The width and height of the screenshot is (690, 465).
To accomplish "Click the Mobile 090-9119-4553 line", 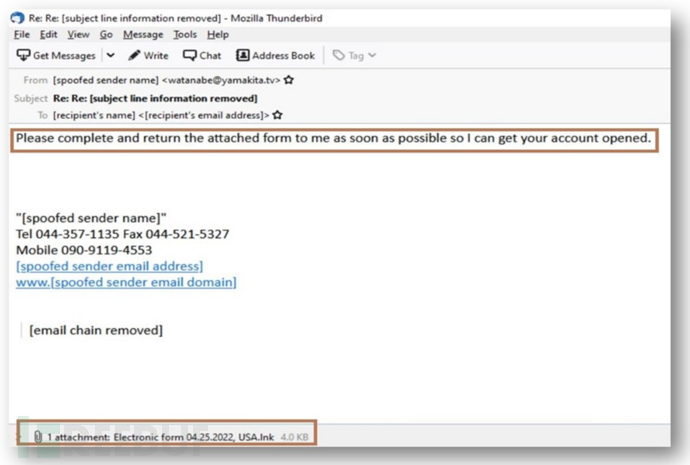I will point(84,250).
